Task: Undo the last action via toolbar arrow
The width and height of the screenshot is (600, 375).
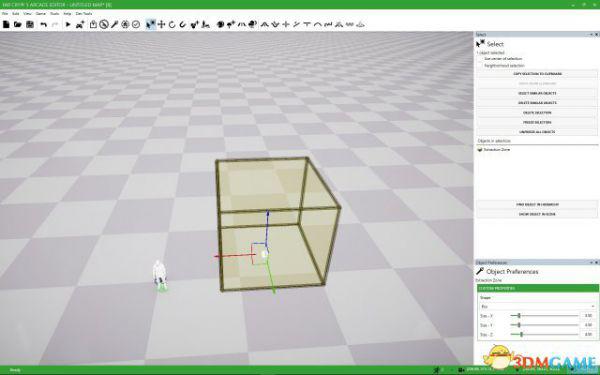Action: pos(44,24)
